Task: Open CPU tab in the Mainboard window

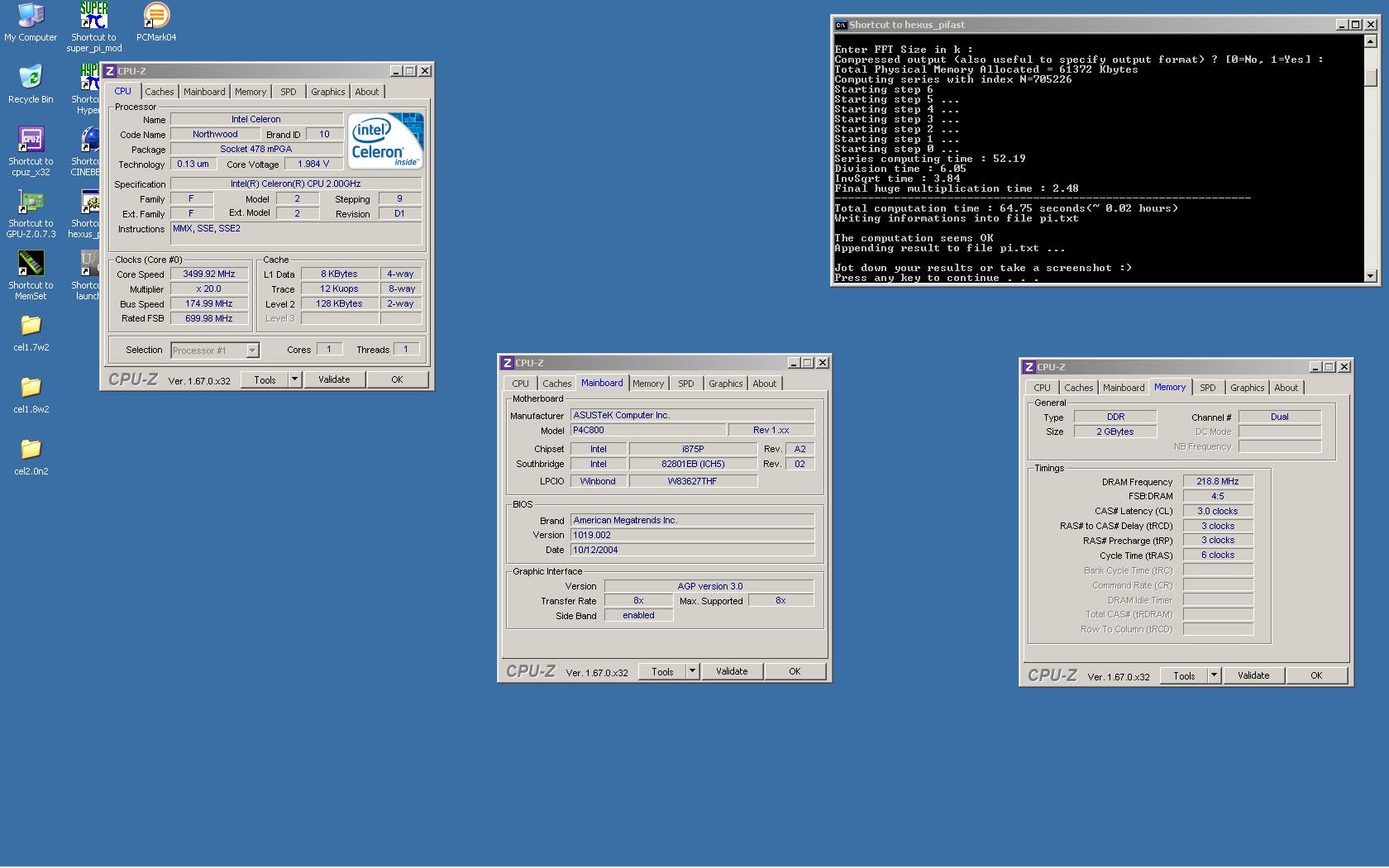Action: tap(520, 384)
